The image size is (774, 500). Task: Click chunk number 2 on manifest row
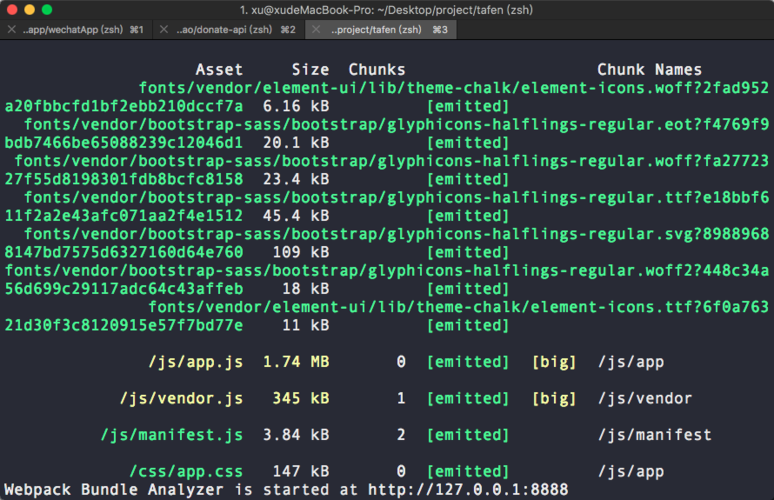click(401, 435)
